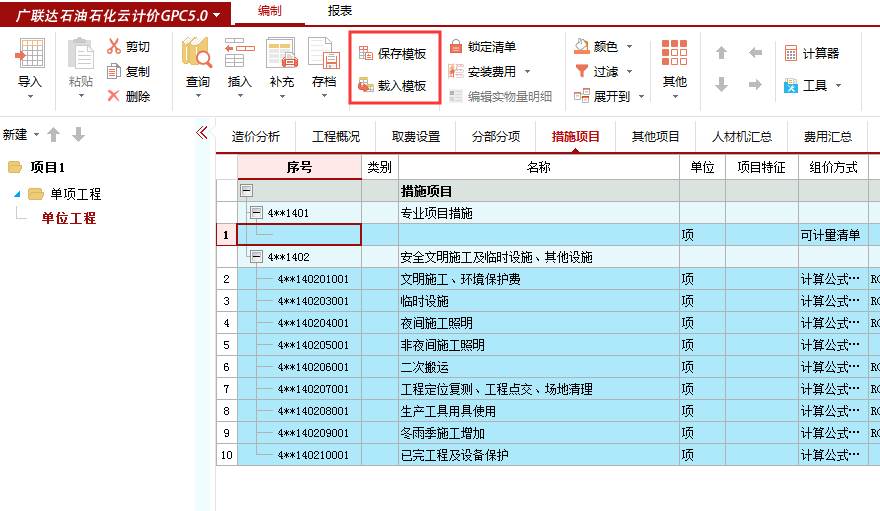
Task: Click the empty 序号 cell in row 1
Action: [299, 234]
